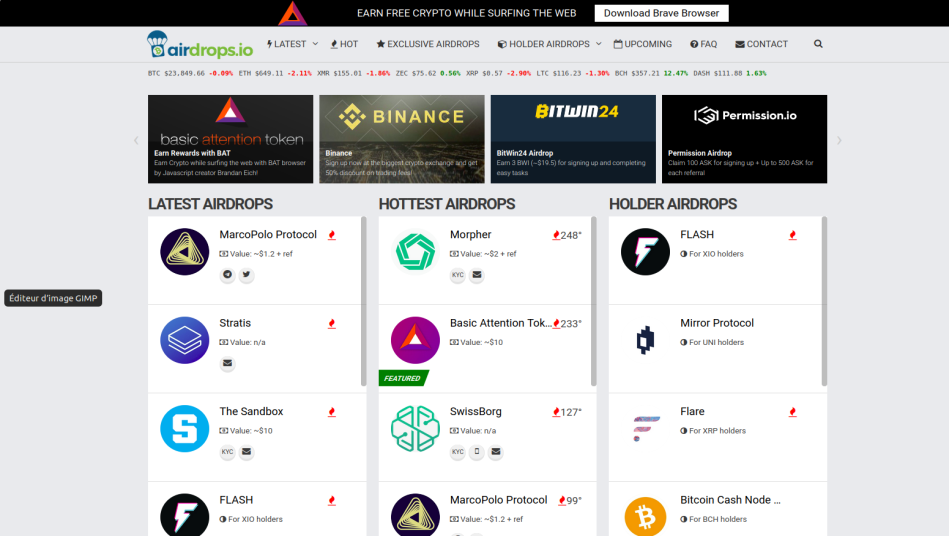Click email icon under SwissBorg

496,451
